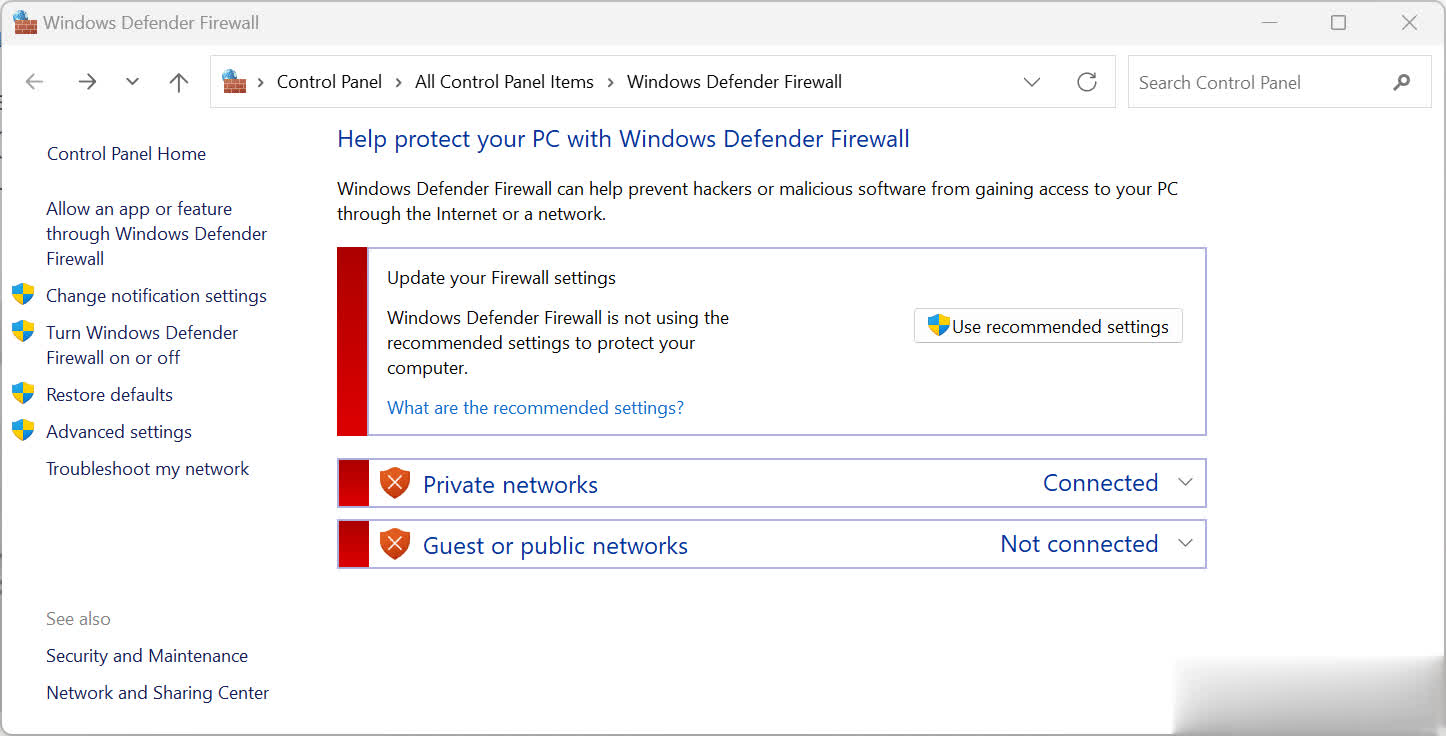This screenshot has height=736, width=1446.
Task: Open What are the recommended settings link
Action: 535,408
